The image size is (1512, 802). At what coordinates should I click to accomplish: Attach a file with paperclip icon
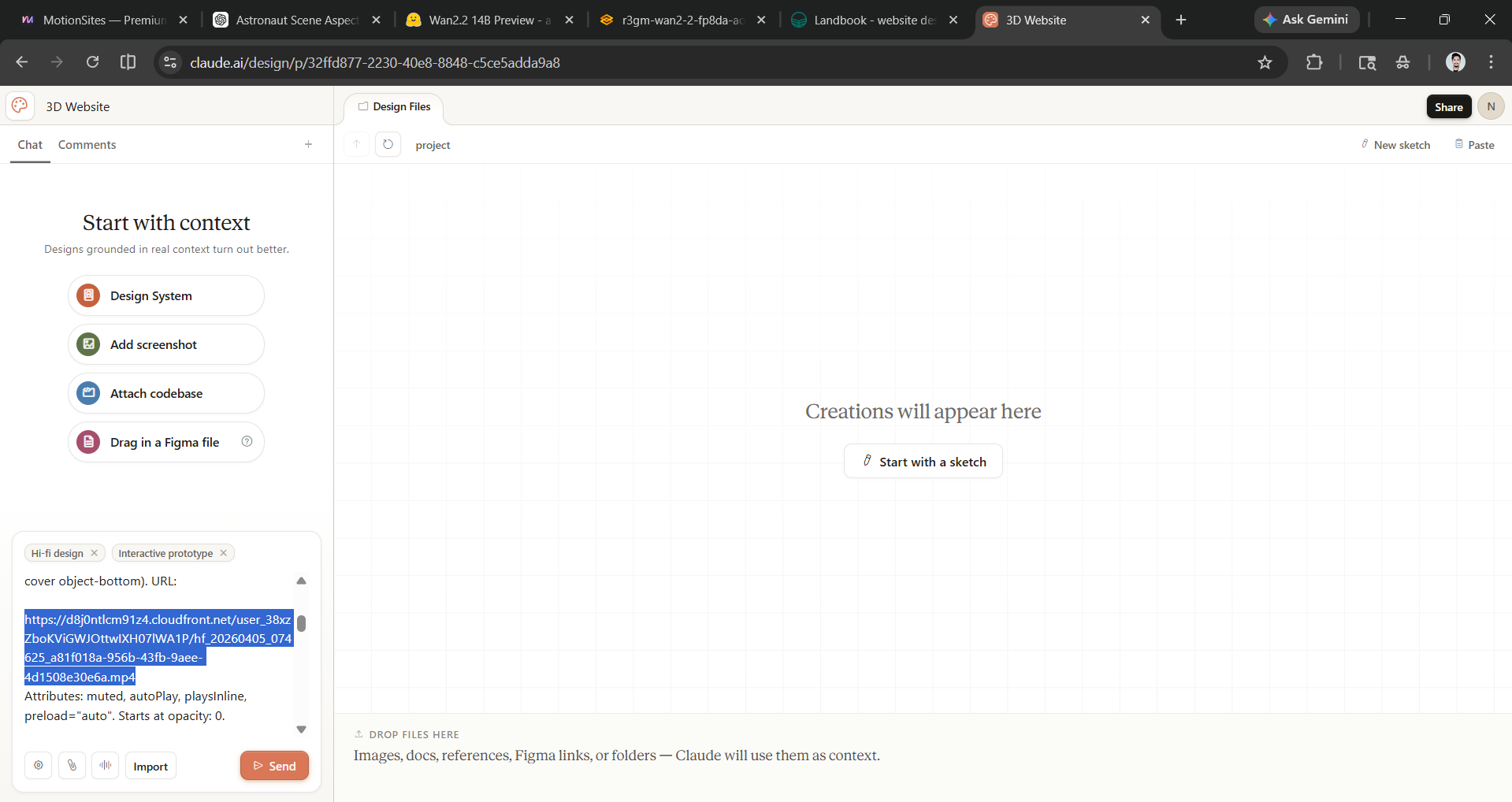click(72, 766)
